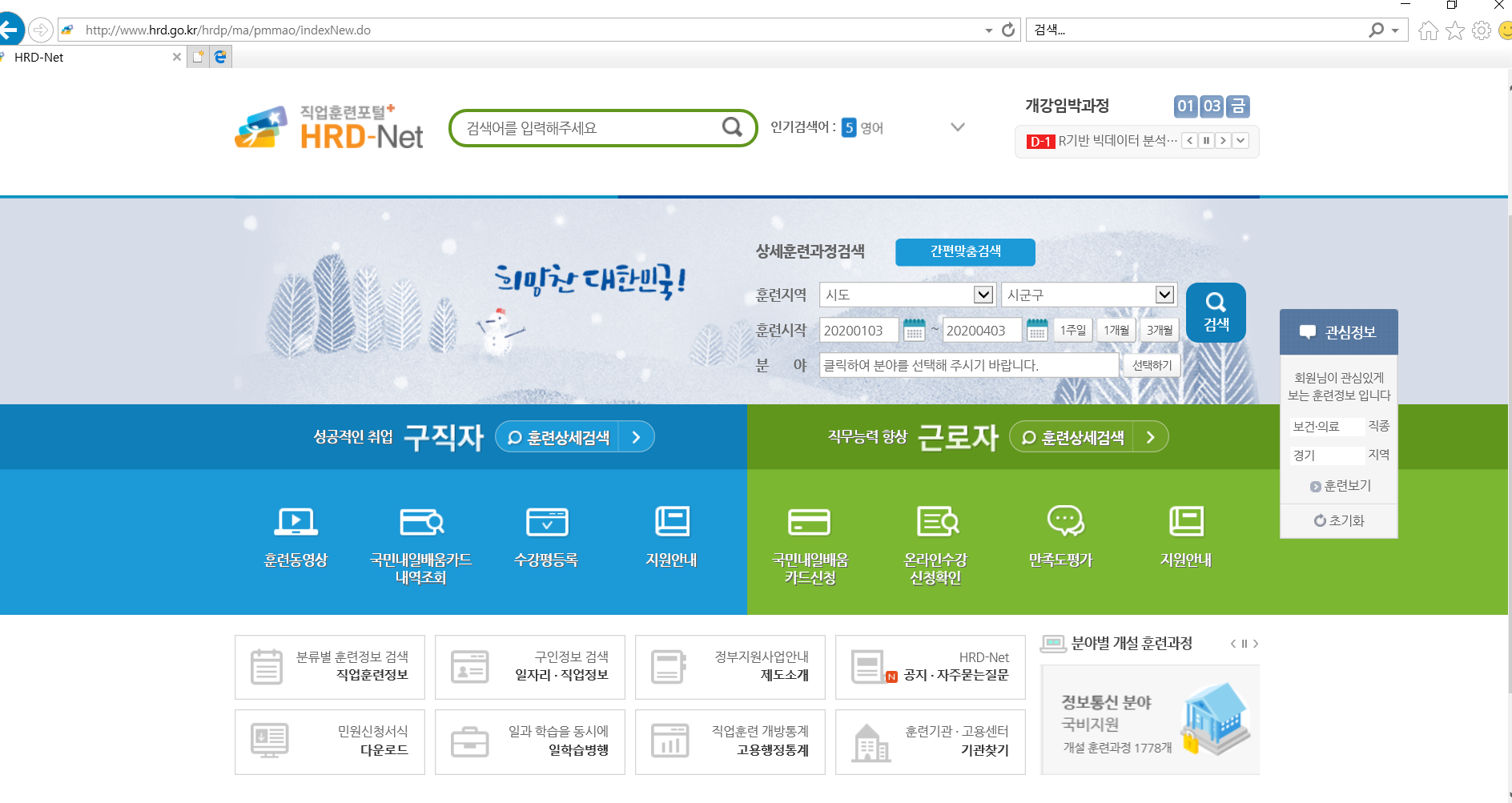
Task: Click 초기화 reset in 관심정보 panel
Action: point(1338,520)
